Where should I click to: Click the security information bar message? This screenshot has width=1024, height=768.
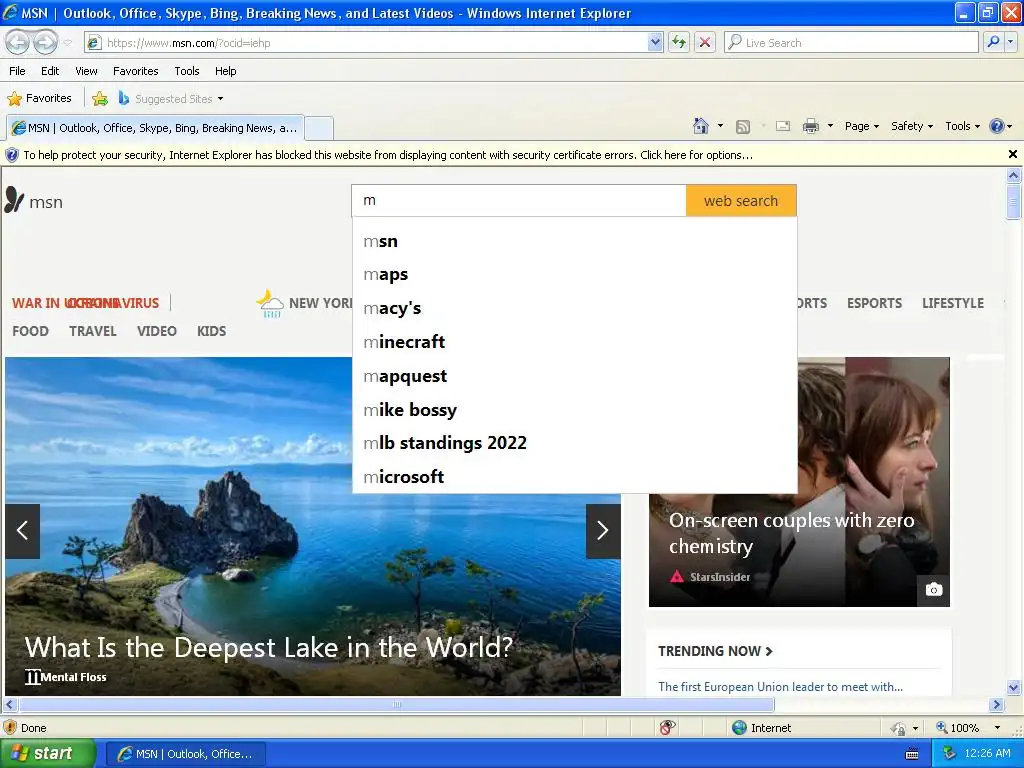pos(388,155)
